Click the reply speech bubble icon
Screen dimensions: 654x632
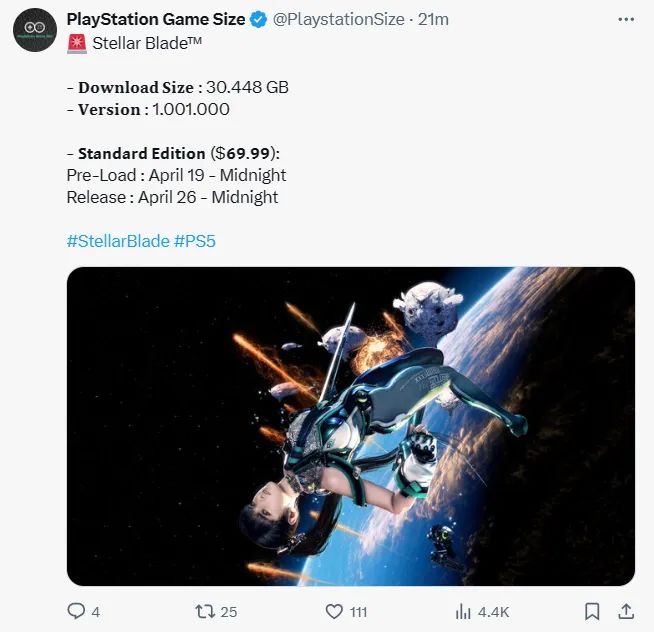click(76, 611)
